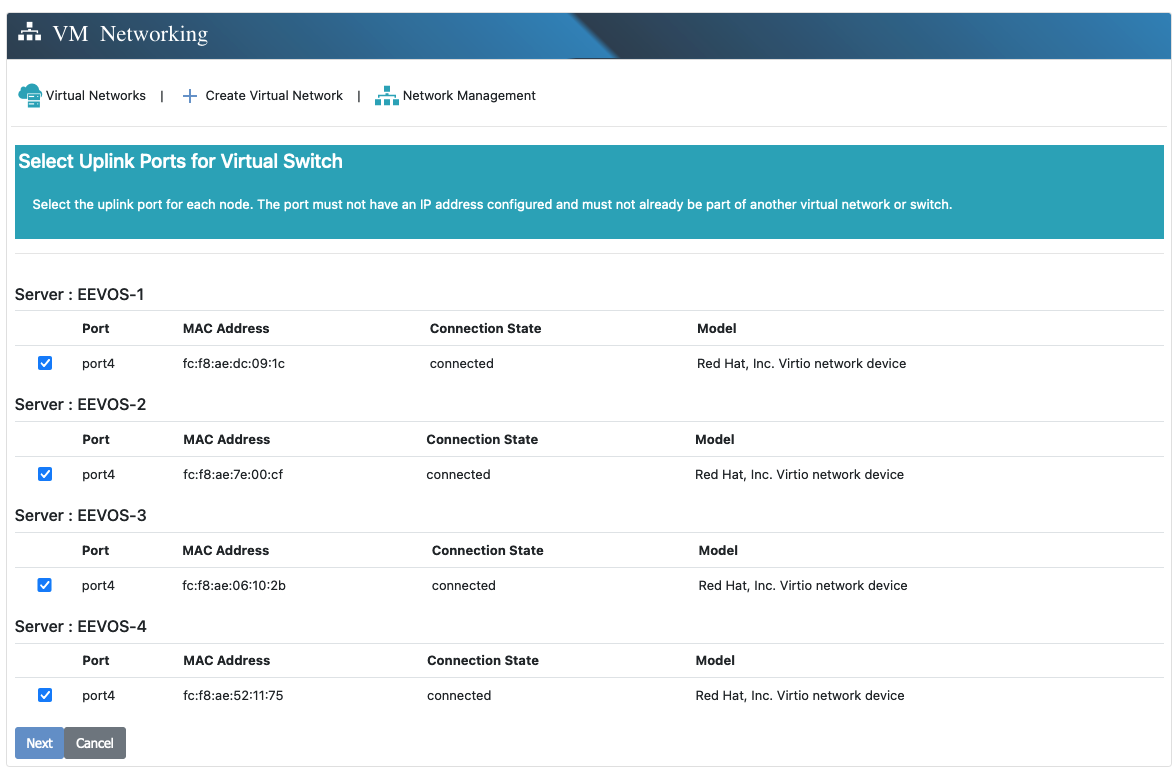Viewport: 1176px width, 771px height.
Task: Click EEVOS-4 MAC address fc:f8:ae:52:11:75
Action: point(233,696)
